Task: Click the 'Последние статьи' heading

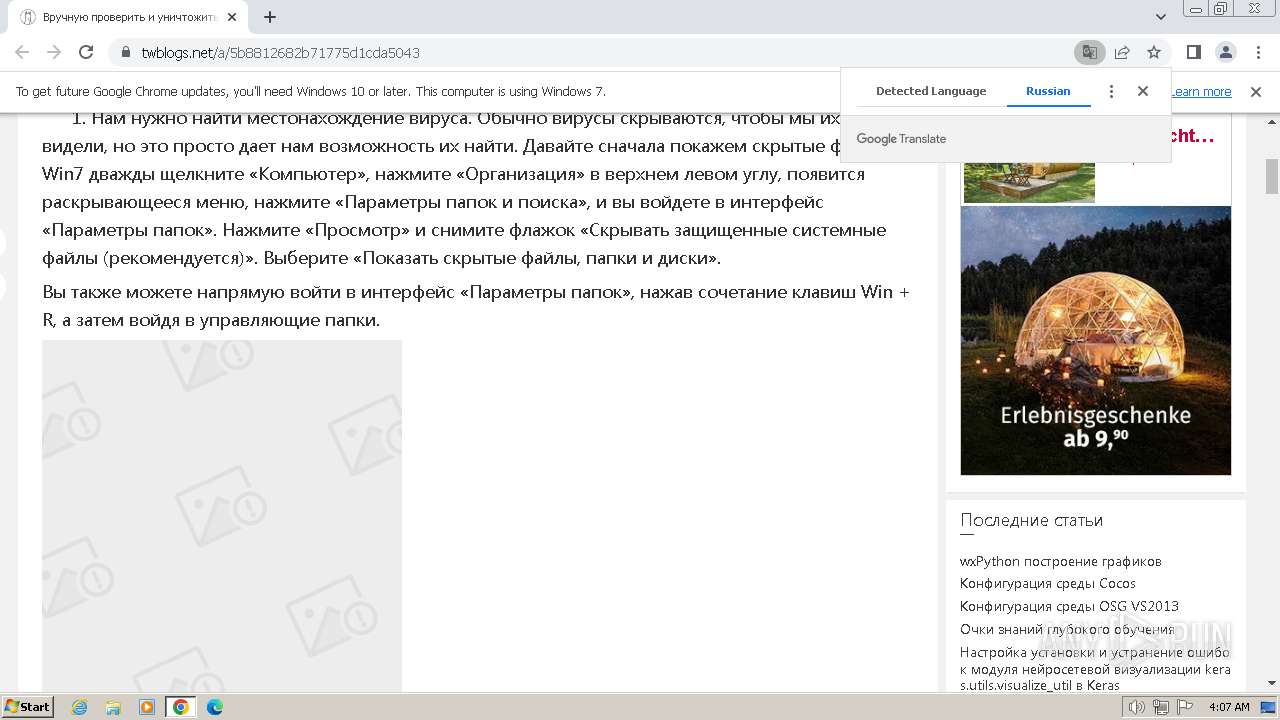Action: [1031, 520]
